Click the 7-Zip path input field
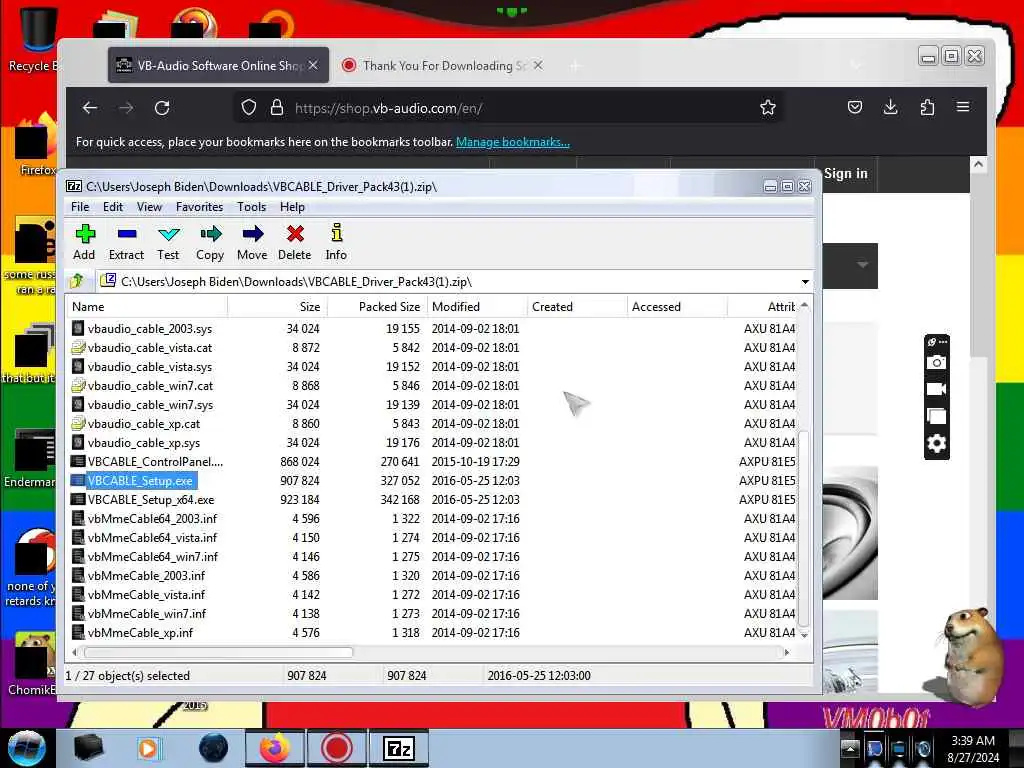This screenshot has width=1024, height=768. [x=457, y=281]
